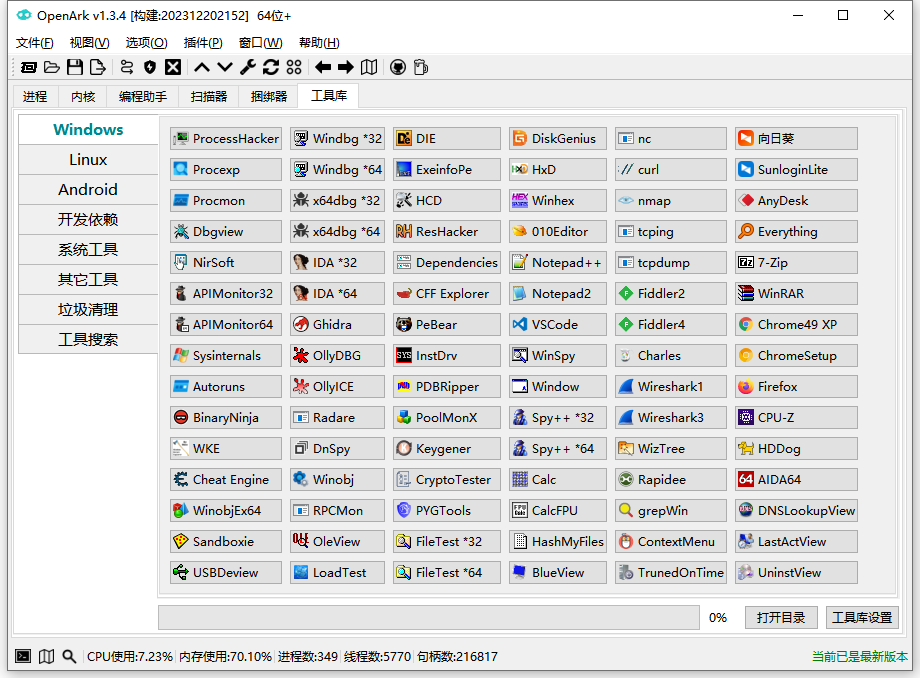Launch Windbg *32 debugger
Image resolution: width=920 pixels, height=678 pixels.
point(337,138)
